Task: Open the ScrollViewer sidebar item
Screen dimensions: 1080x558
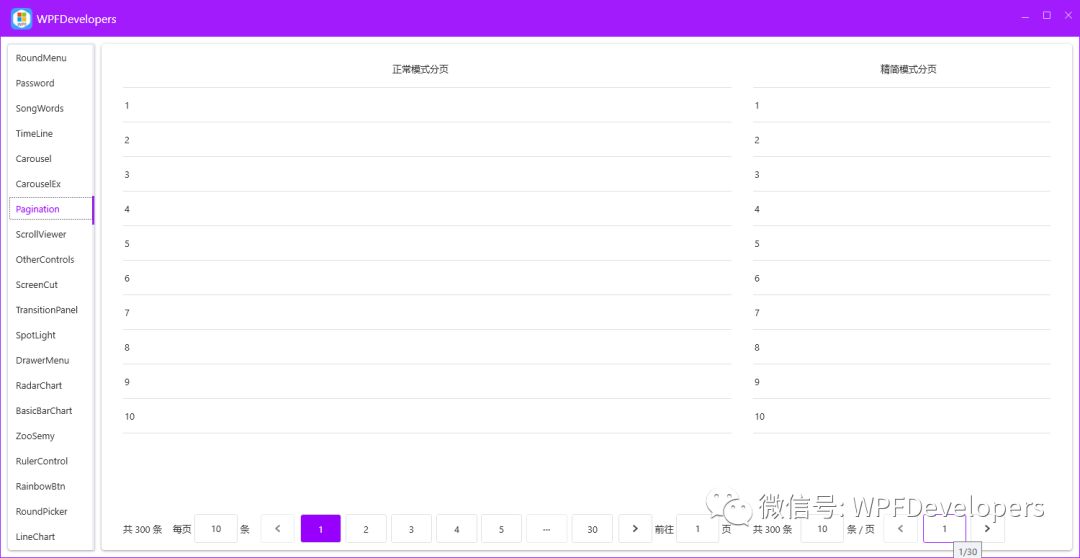Action: click(x=41, y=235)
